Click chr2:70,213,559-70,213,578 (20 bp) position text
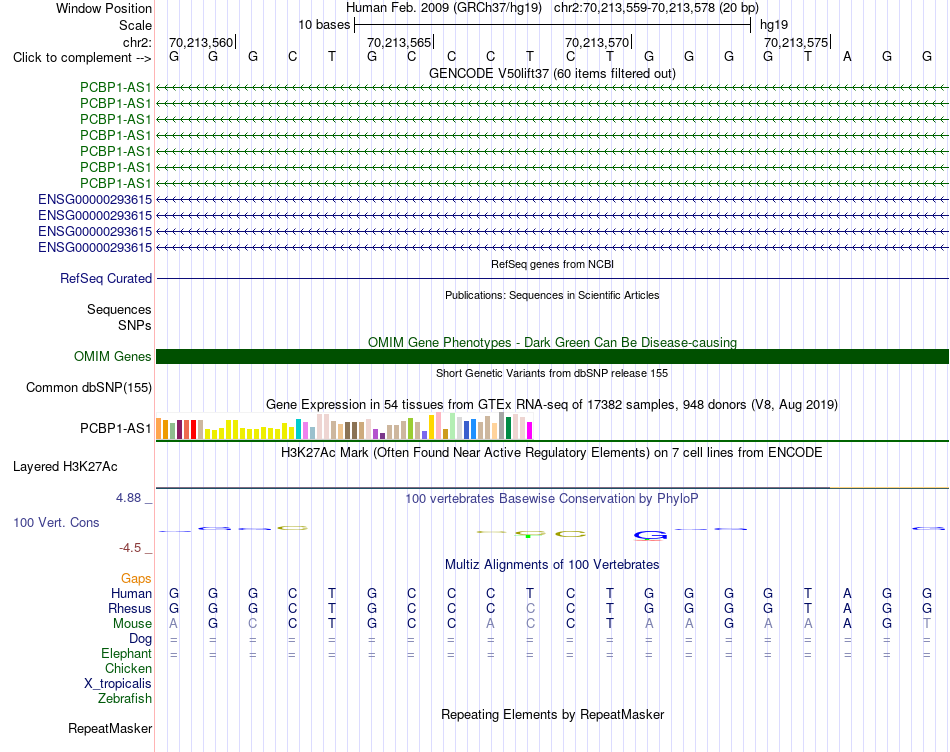The width and height of the screenshot is (950, 752). [656, 8]
